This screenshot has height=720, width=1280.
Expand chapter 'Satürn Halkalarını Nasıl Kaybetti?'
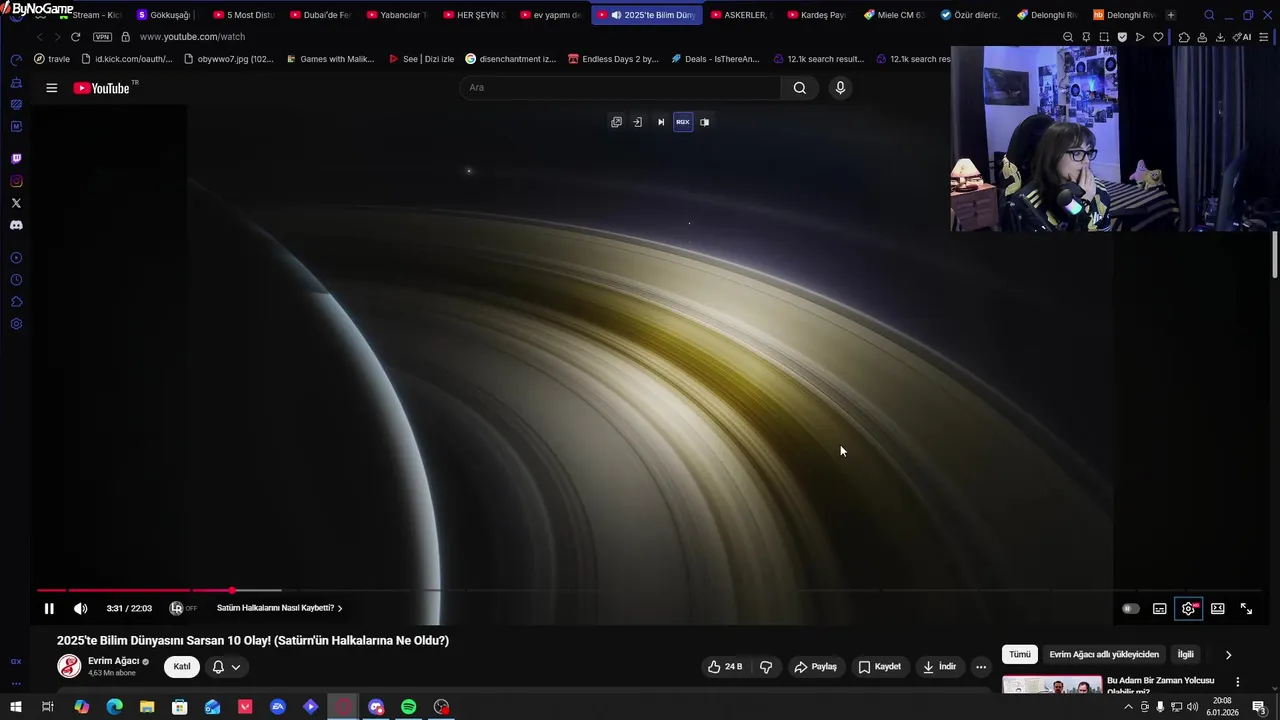(279, 608)
